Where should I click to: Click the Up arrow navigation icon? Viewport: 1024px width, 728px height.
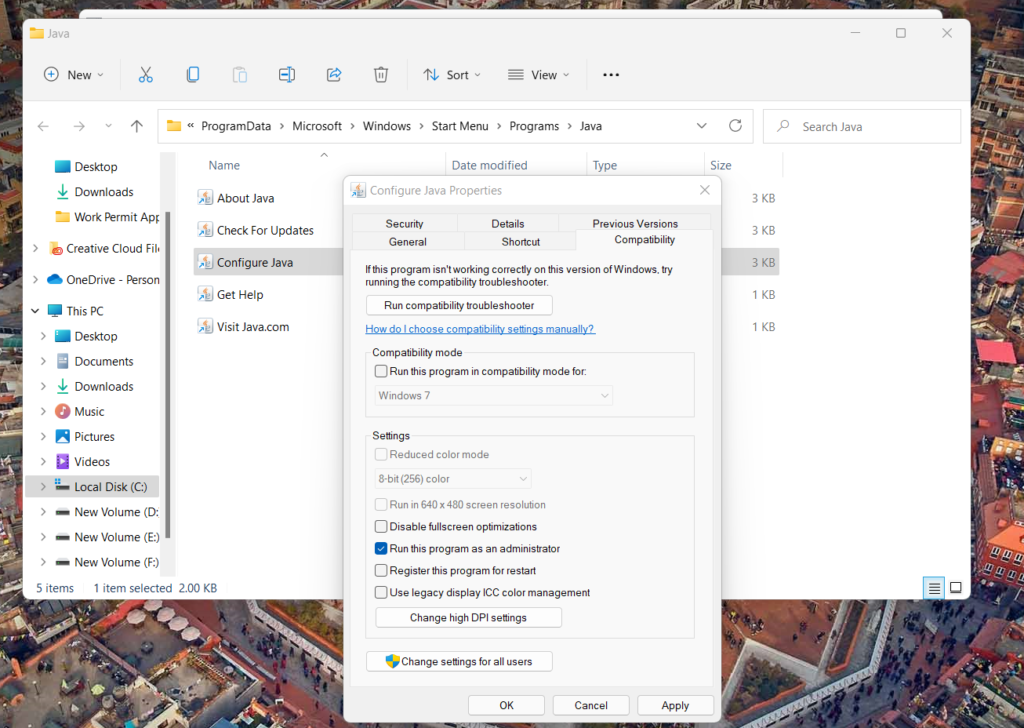(137, 127)
